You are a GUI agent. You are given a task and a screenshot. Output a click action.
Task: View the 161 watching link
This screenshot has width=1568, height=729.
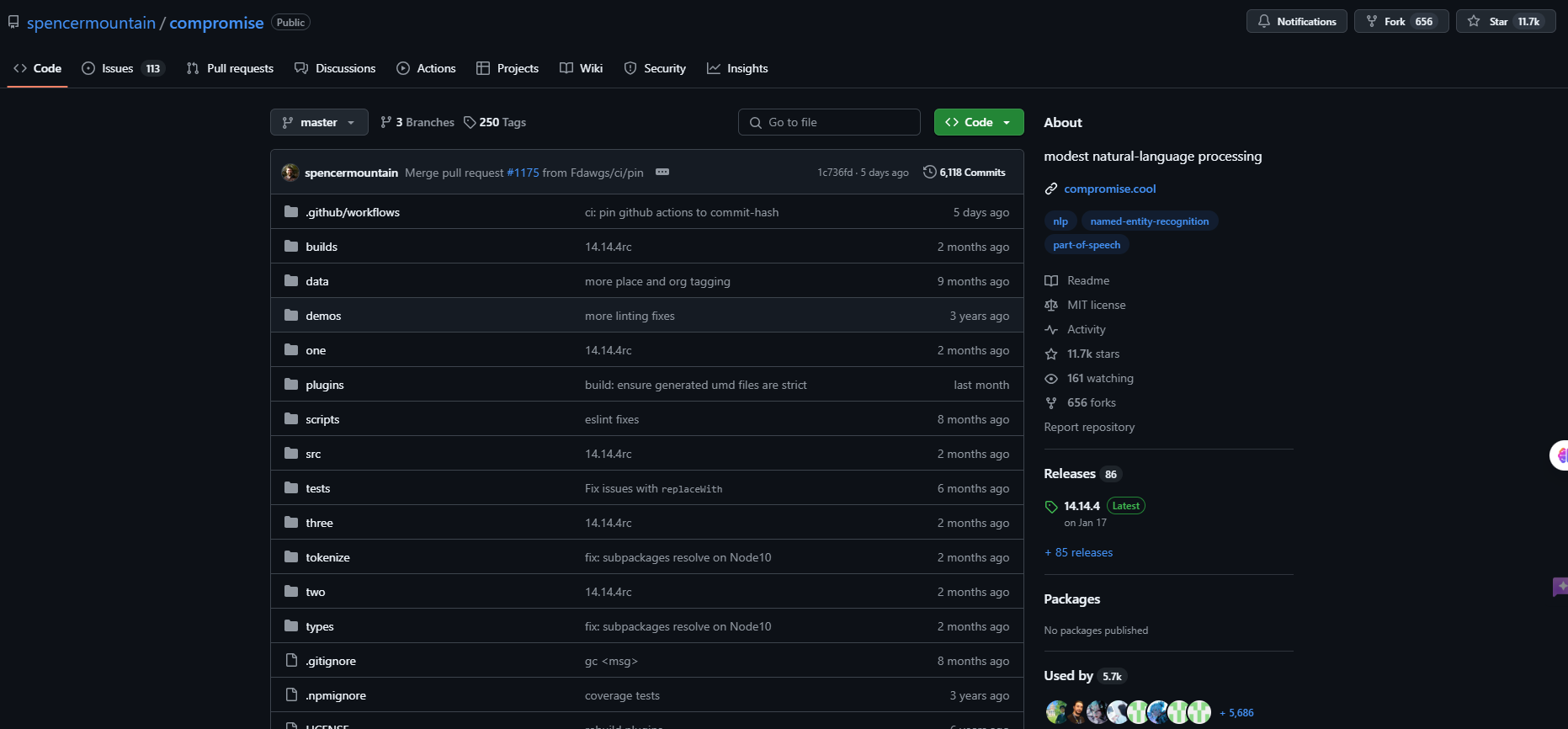(x=1089, y=378)
